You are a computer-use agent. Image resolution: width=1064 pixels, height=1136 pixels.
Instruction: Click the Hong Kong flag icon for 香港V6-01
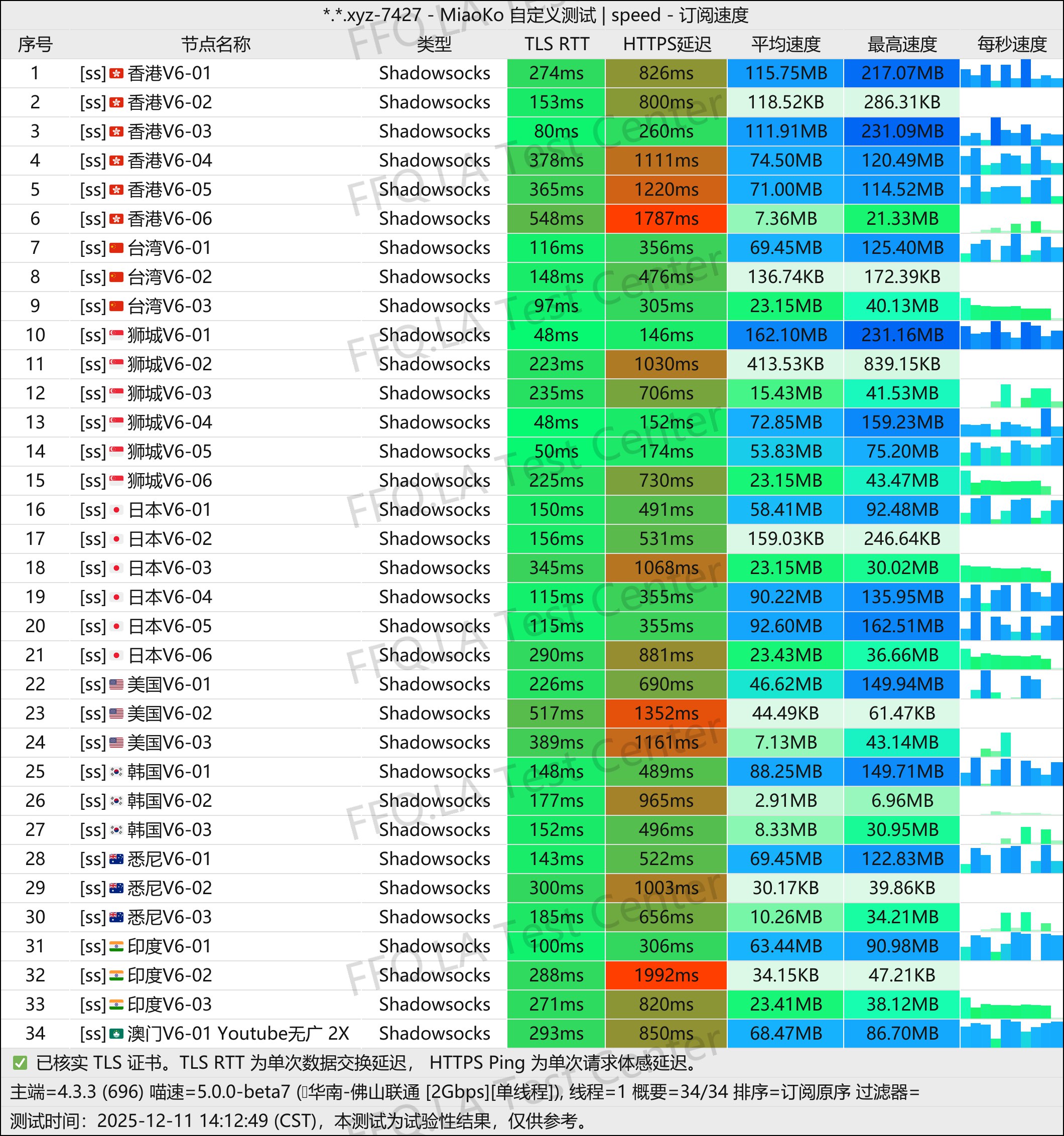pyautogui.click(x=116, y=73)
